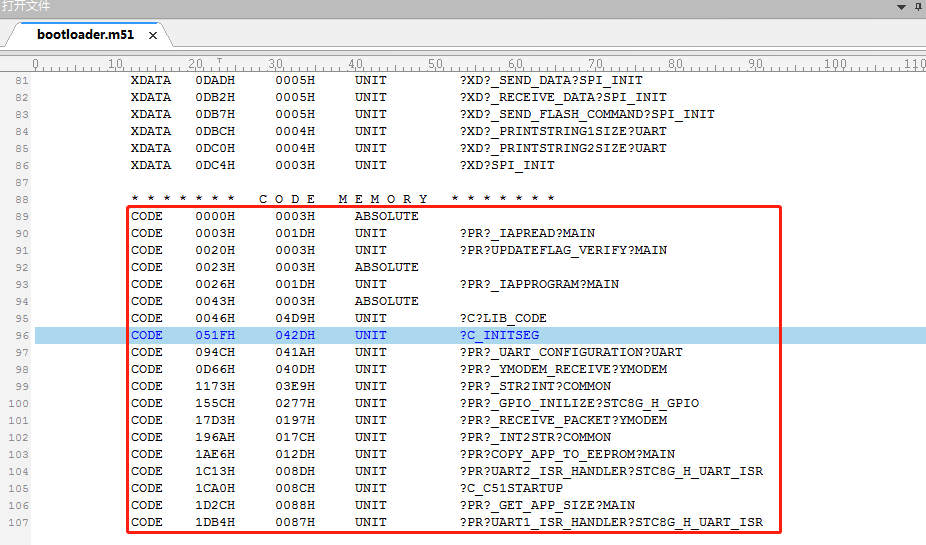Click line number 88 in the gutter
This screenshot has width=926, height=545.
coord(22,200)
